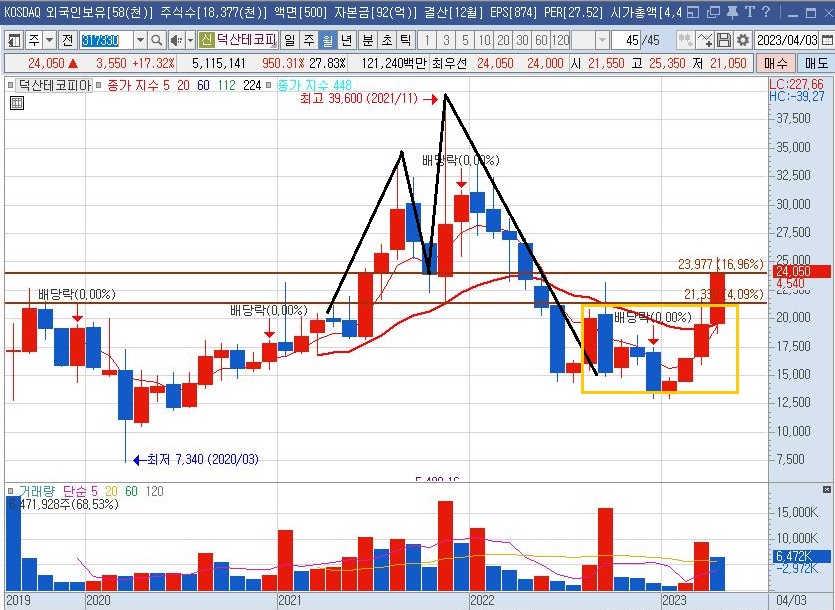Click the 거래량 volume legend label
Screen dimensions: 835x610
37,491
